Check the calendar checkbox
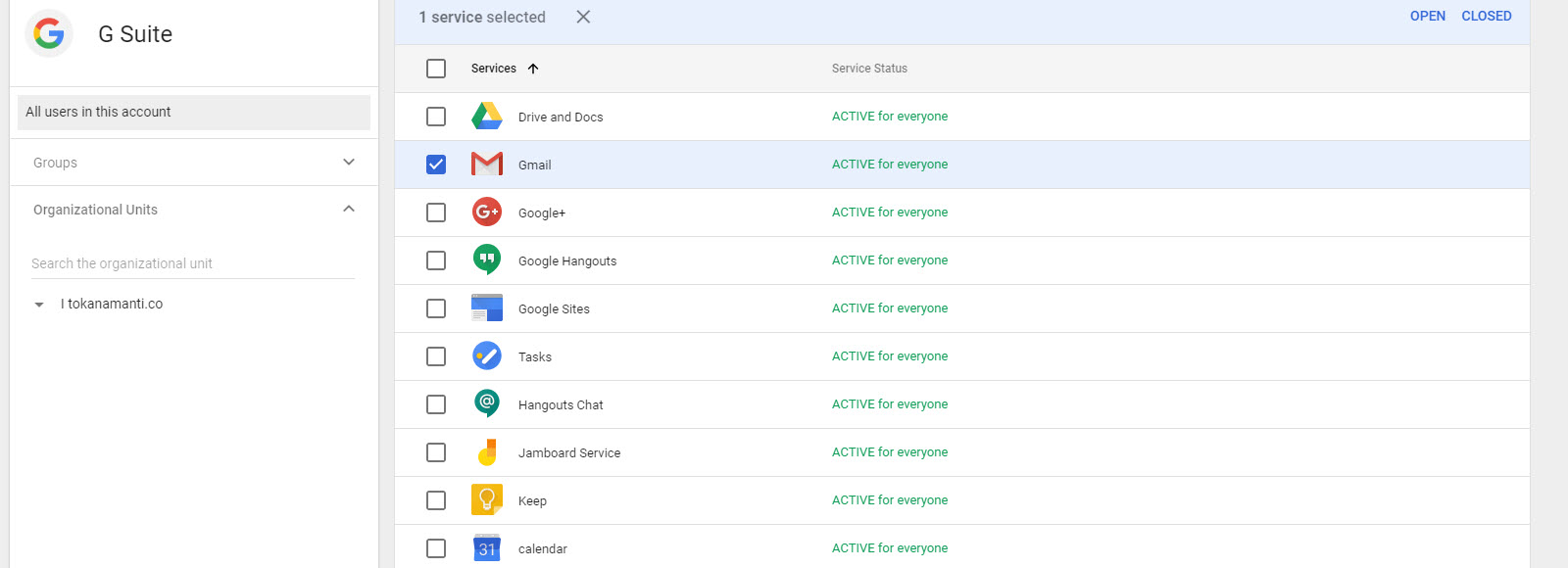The height and width of the screenshot is (568, 1568). pyautogui.click(x=436, y=548)
